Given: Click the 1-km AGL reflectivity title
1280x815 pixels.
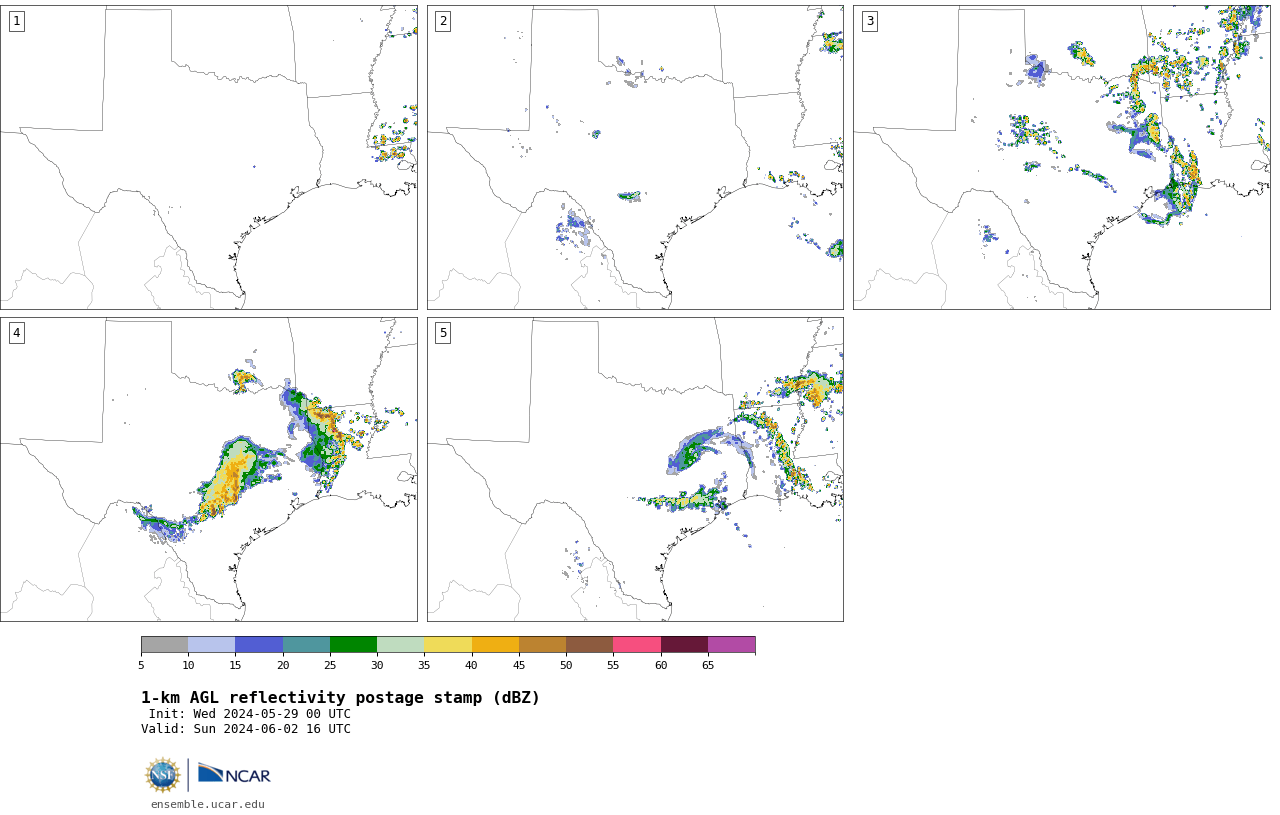Looking at the screenshot, I should (340, 698).
